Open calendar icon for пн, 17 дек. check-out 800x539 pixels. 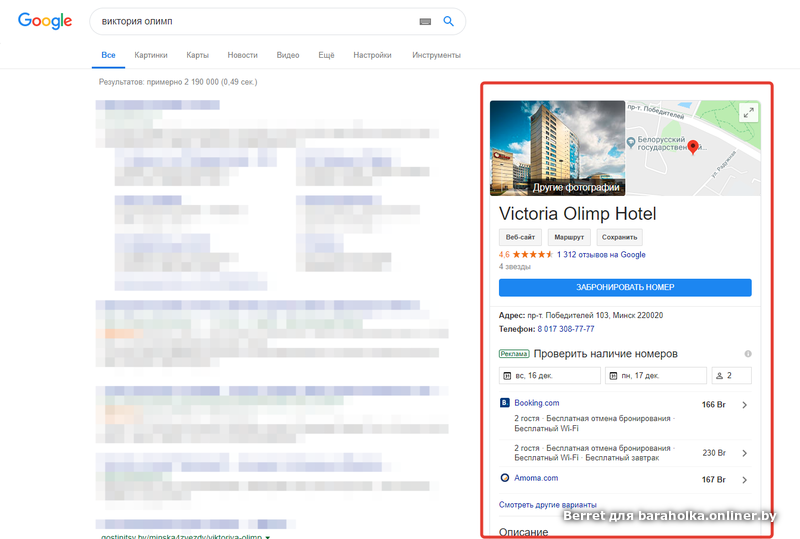[613, 376]
